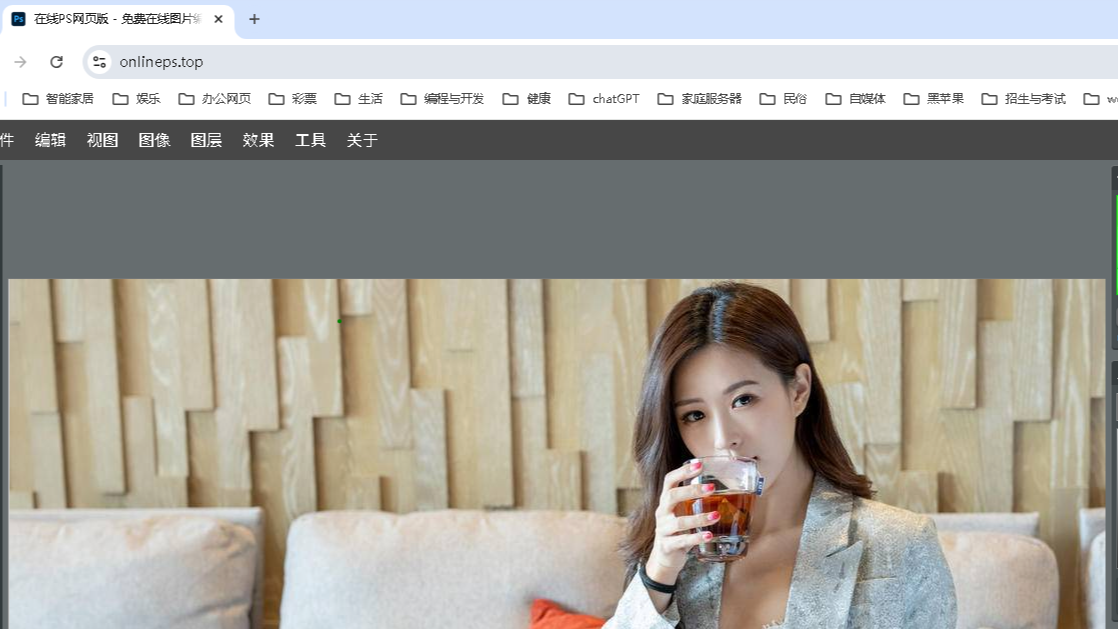This screenshot has height=629, width=1118.
Task: Open the 图层 menu in the editor
Action: pos(206,140)
